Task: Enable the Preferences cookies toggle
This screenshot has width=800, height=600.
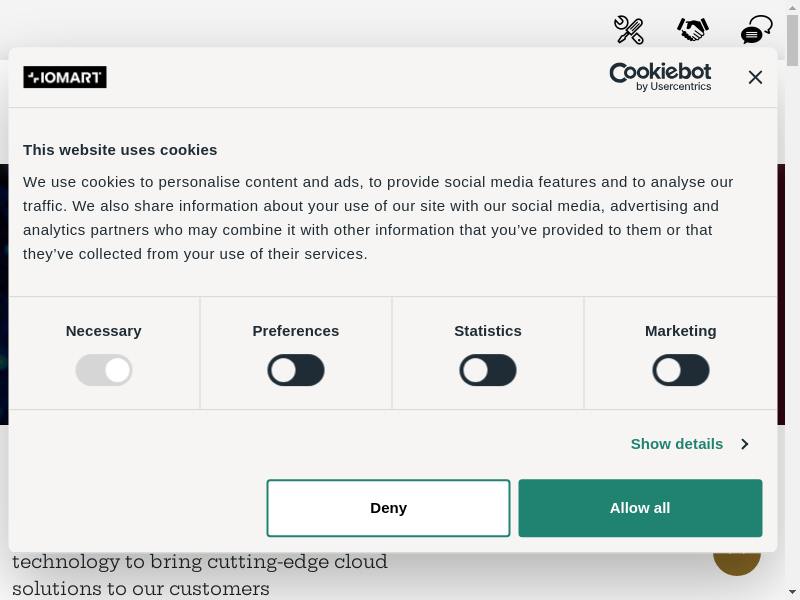Action: 296,370
